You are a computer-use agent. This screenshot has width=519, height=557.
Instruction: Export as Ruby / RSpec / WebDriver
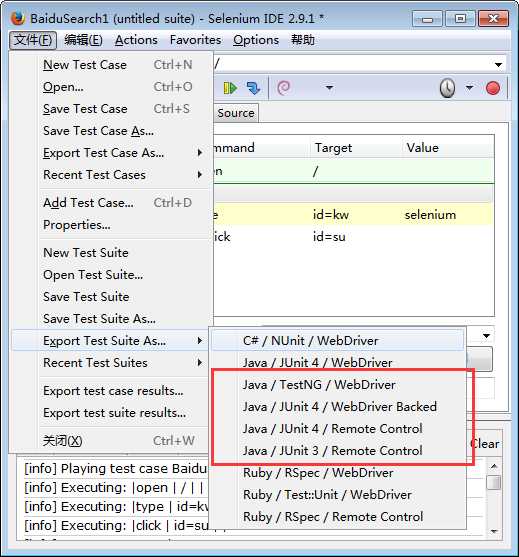[337, 473]
